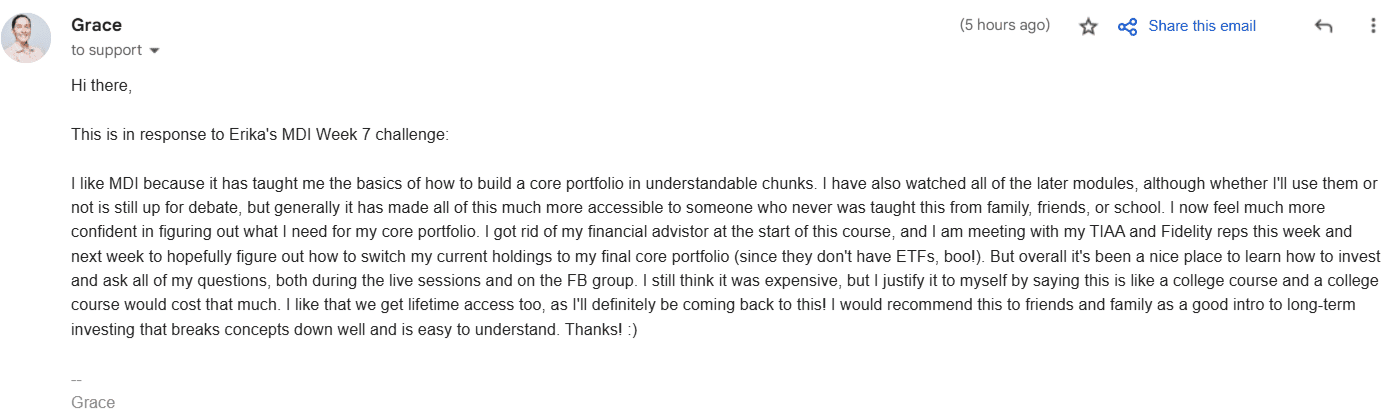Click the "5 hours ago" timestamp
Image resolution: width=1394 pixels, height=418 pixels.
tap(1004, 26)
